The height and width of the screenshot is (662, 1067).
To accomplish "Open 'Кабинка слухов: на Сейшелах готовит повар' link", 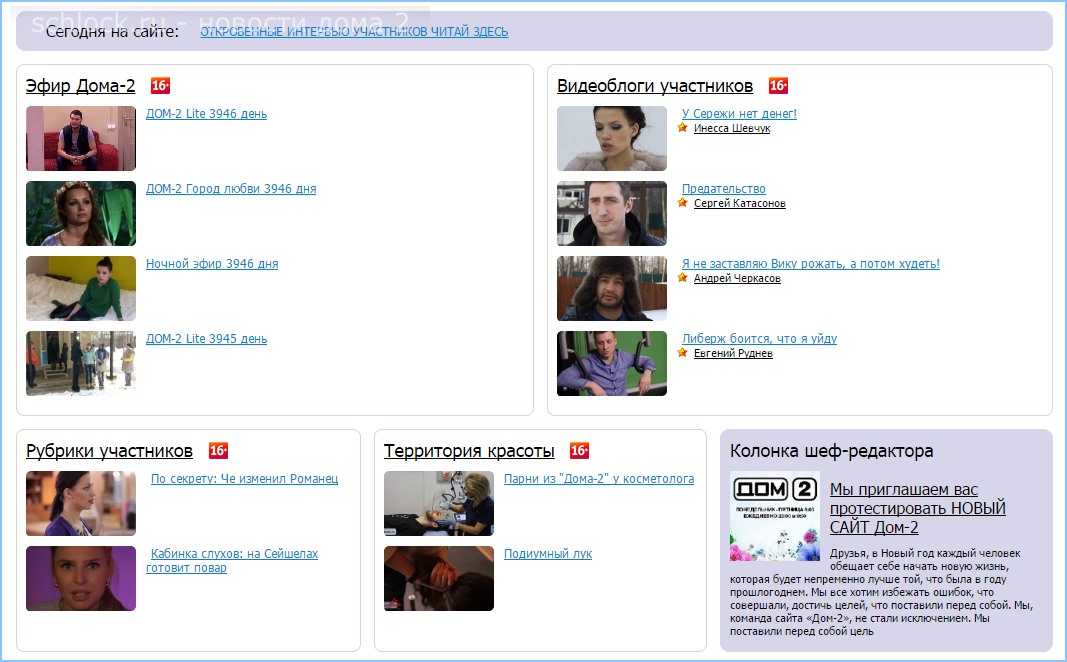I will tap(232, 561).
